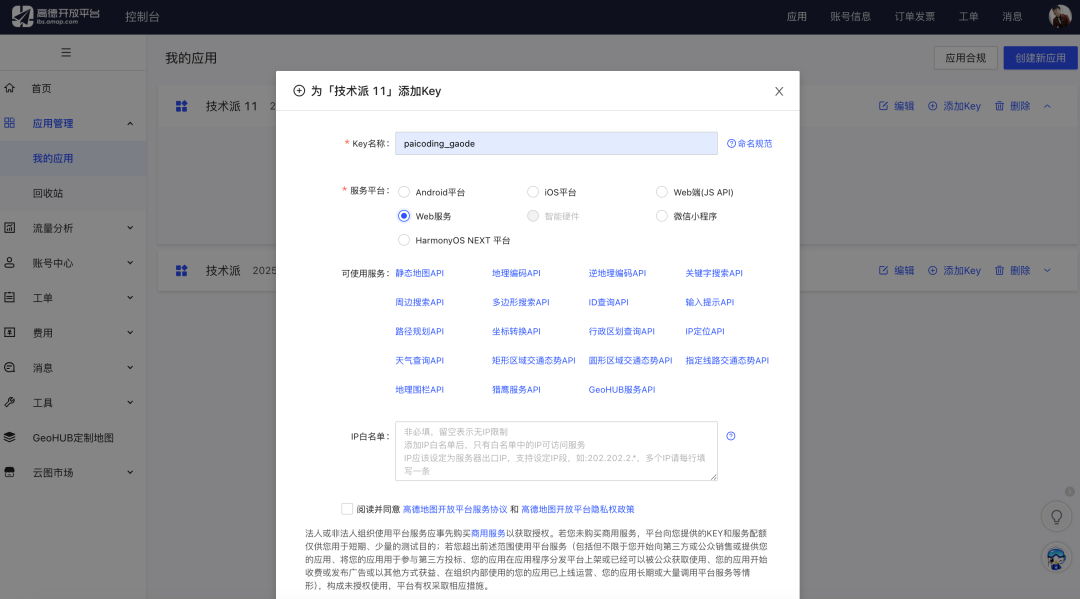The image size is (1080, 599).
Task: Expand the 工单 sidebar section
Action: [x=130, y=297]
